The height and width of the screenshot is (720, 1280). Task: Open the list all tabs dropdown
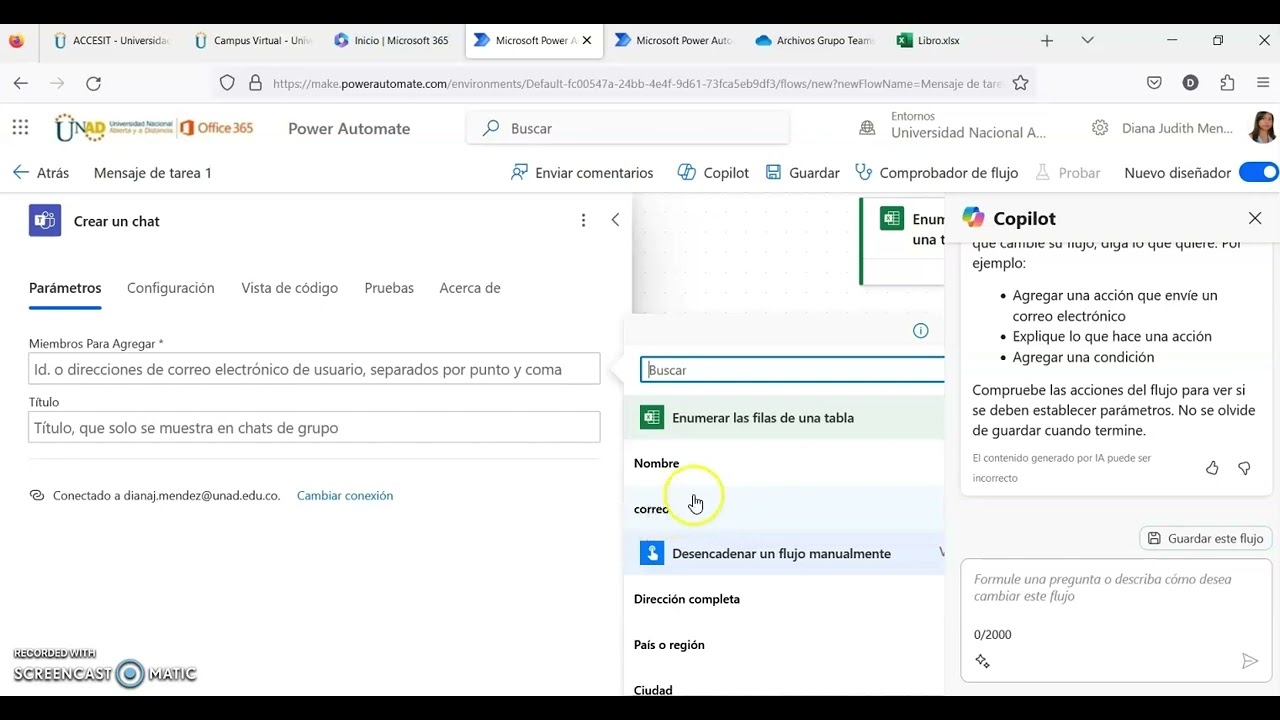(x=1088, y=41)
